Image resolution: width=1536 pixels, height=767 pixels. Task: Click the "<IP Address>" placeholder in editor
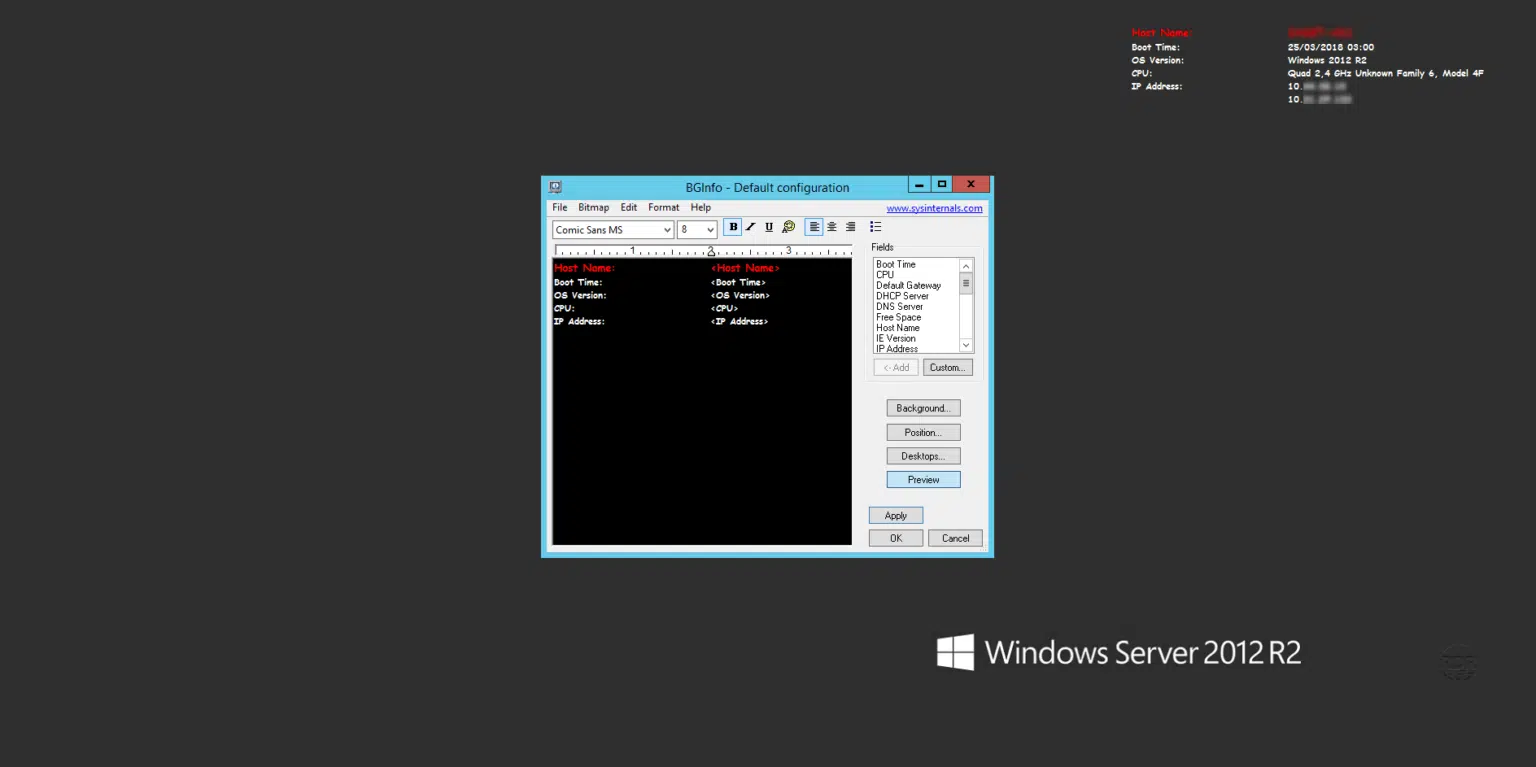740,321
